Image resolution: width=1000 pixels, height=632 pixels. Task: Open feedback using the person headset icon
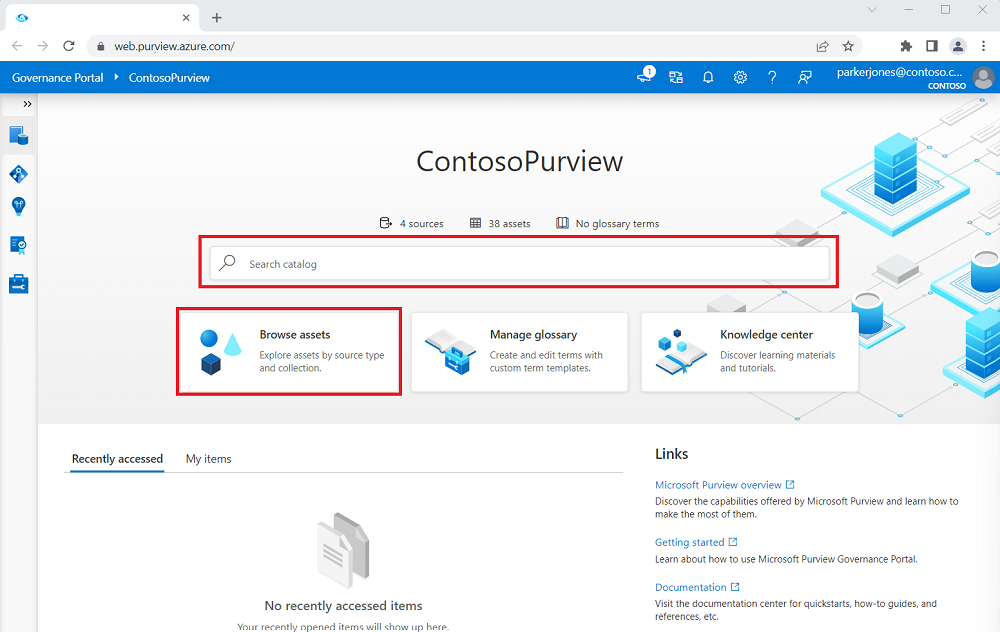pyautogui.click(x=805, y=77)
